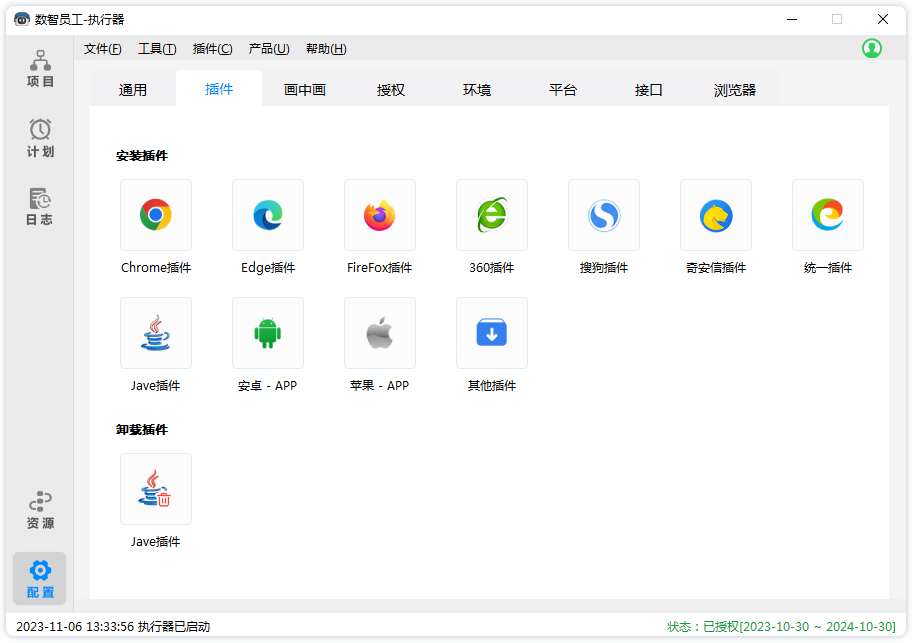Switch to the 画中画 tab

[305, 90]
